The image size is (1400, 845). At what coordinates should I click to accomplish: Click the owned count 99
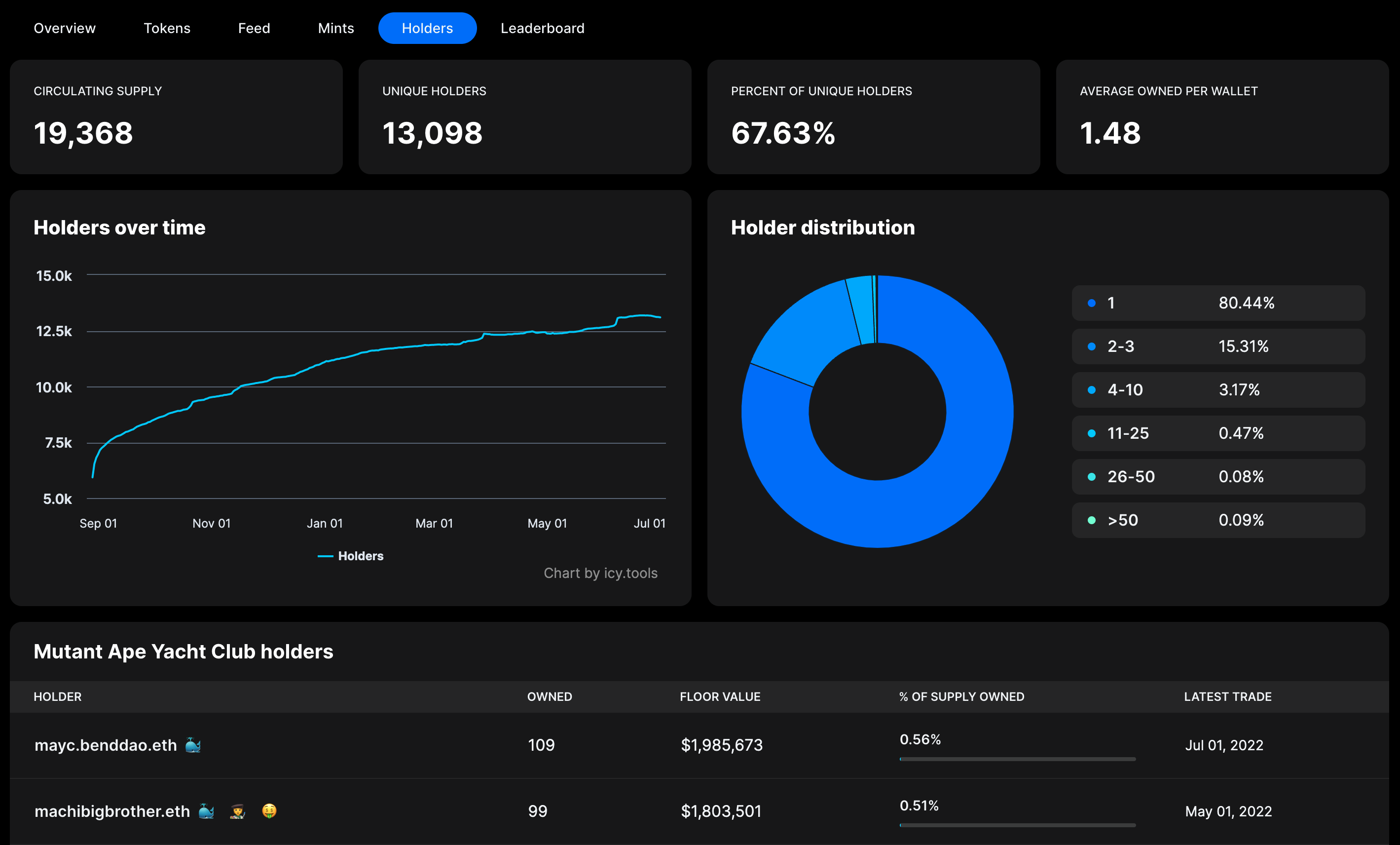pyautogui.click(x=538, y=811)
